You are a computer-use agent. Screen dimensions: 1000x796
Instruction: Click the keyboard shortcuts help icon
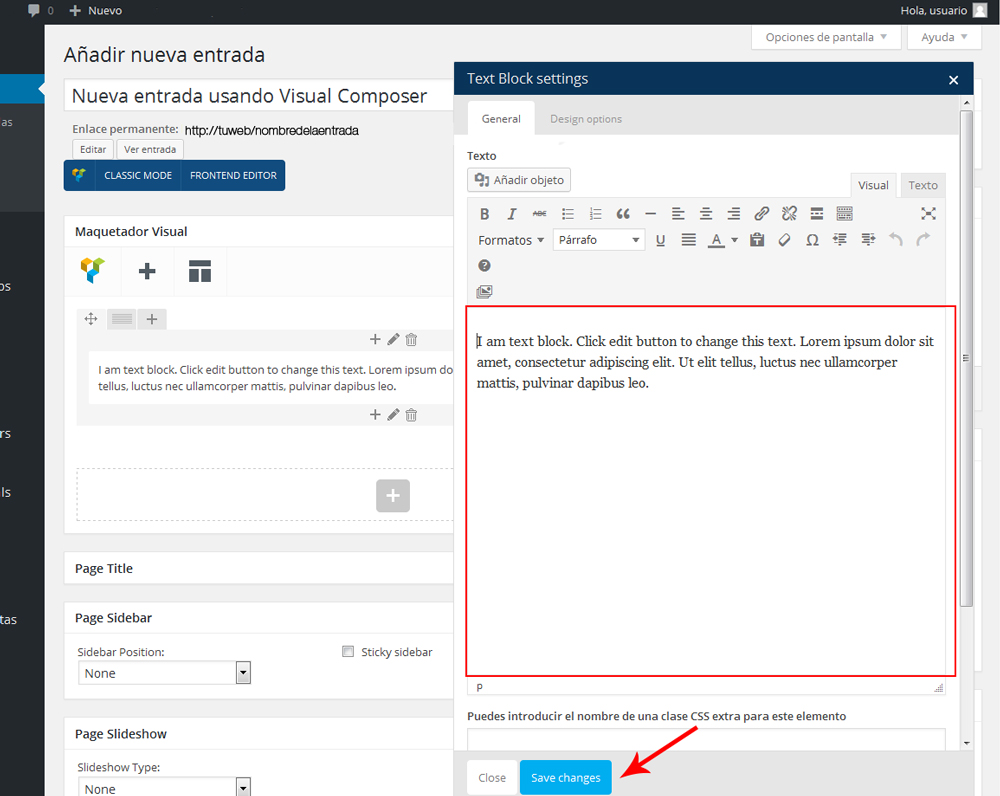[x=485, y=266]
